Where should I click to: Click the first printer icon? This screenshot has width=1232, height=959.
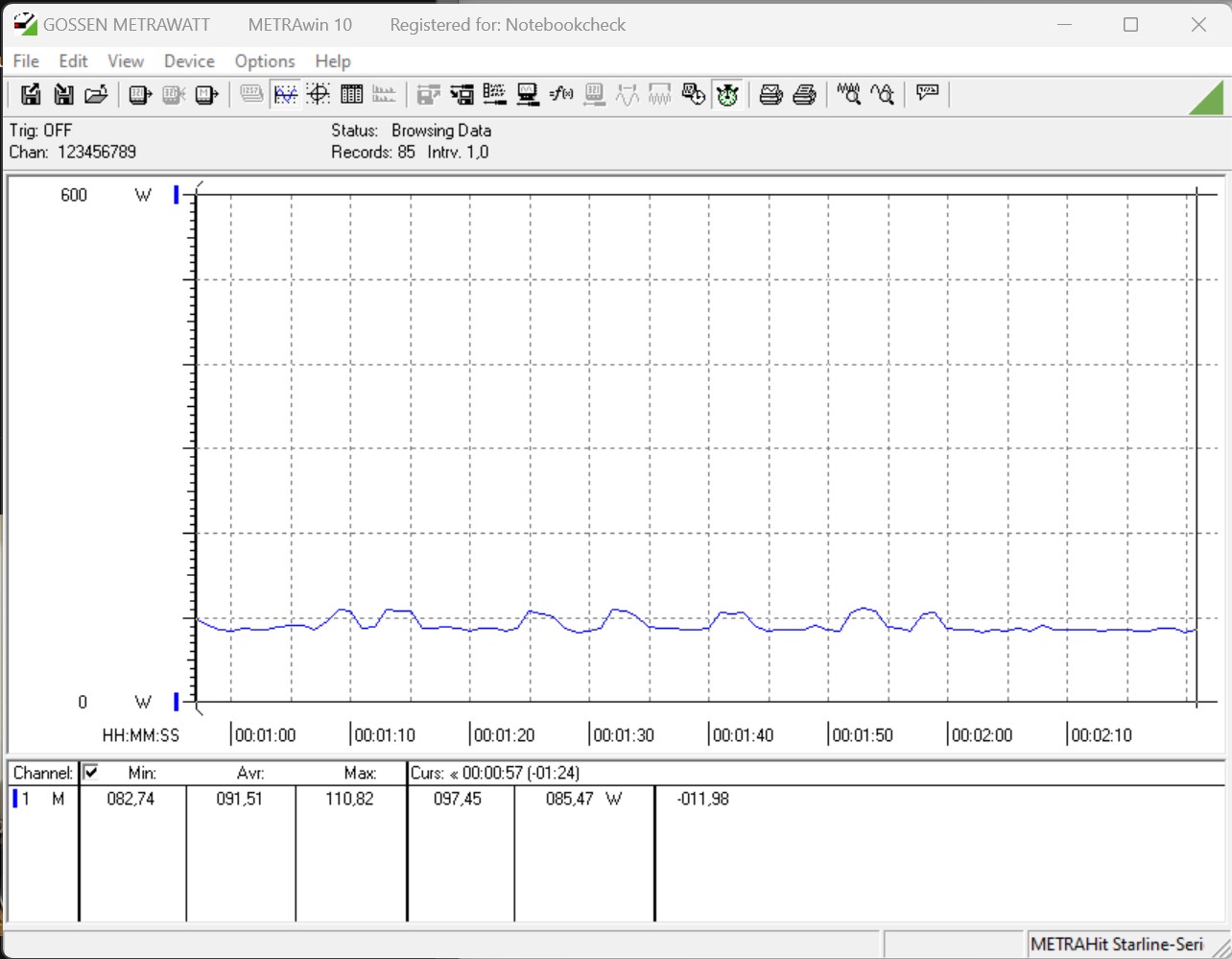coord(771,94)
